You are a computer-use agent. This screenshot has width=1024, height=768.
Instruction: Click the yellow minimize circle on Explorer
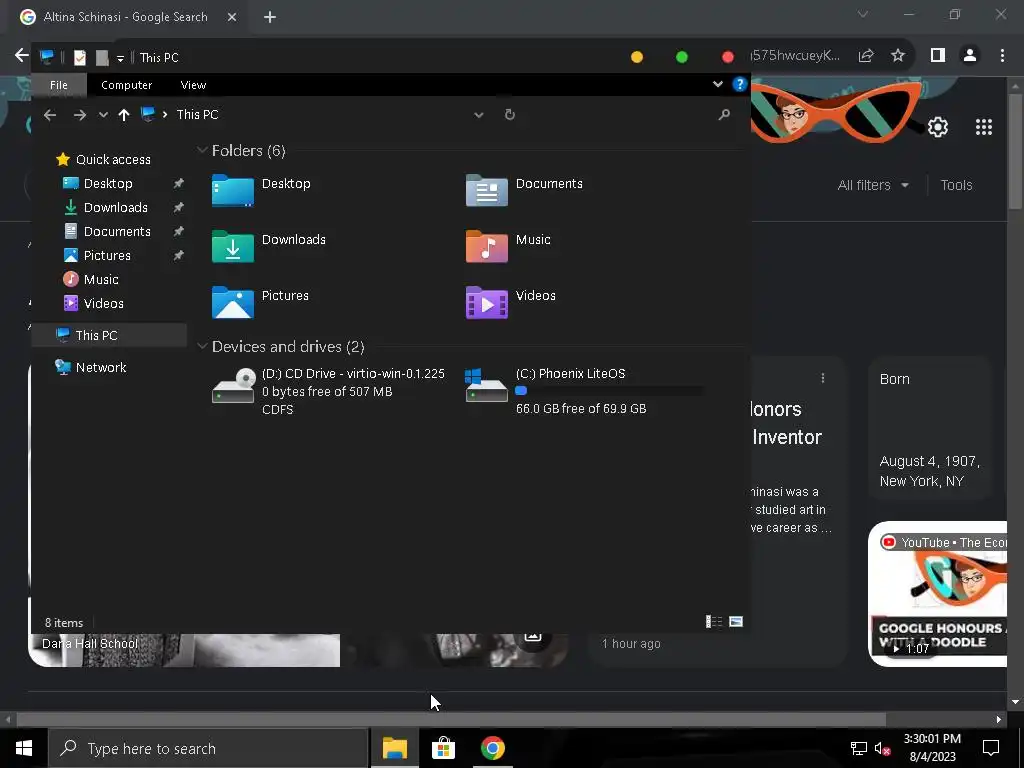tap(637, 57)
